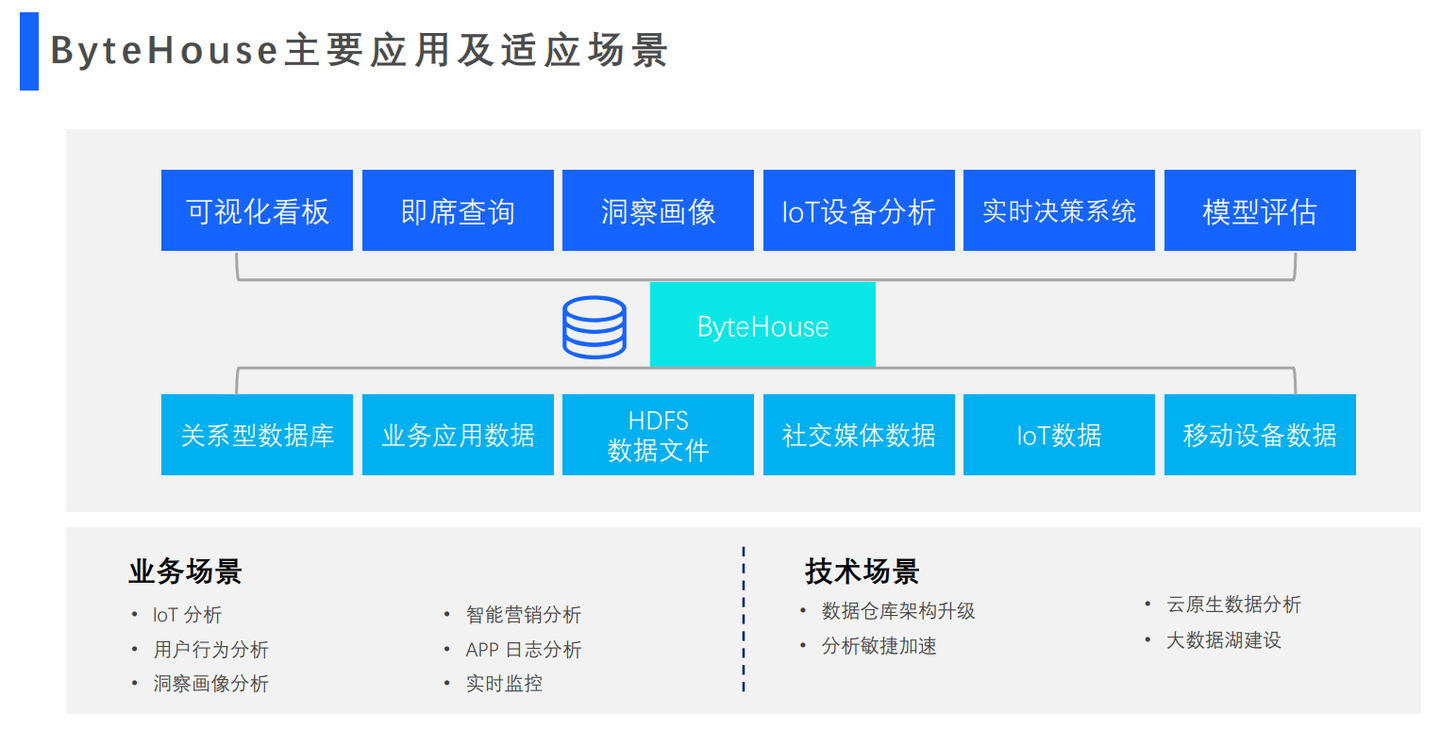
Task: Click the 数据仓库架构升级 list entry
Action: pos(897,610)
